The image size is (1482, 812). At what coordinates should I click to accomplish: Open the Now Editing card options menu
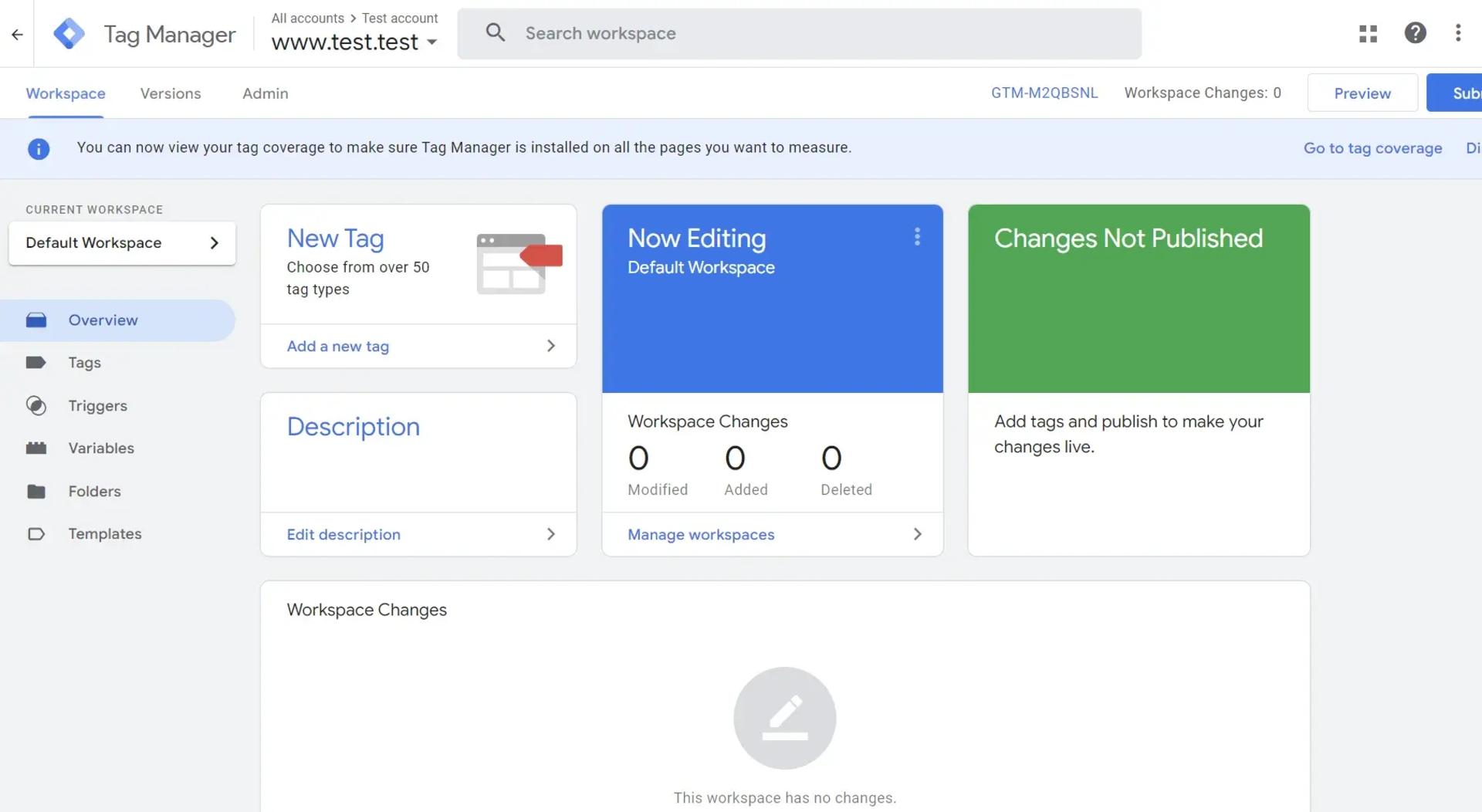pos(917,237)
